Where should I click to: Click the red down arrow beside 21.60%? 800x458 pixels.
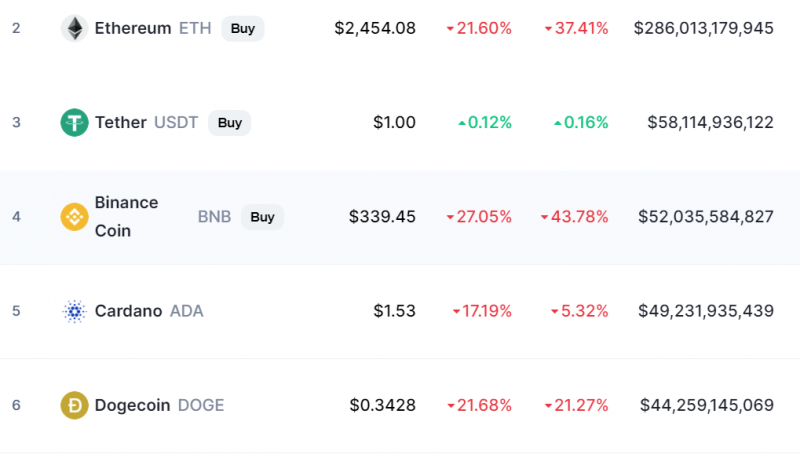[x=450, y=29]
